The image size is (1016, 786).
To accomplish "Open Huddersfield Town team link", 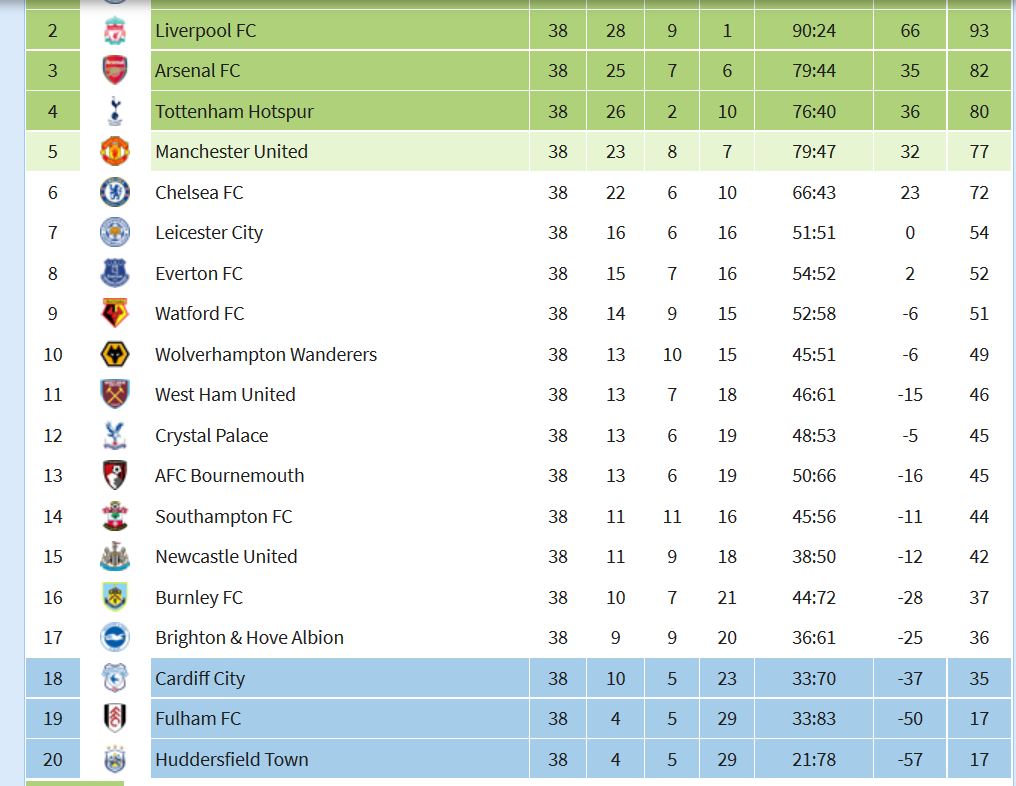I will (x=231, y=759).
